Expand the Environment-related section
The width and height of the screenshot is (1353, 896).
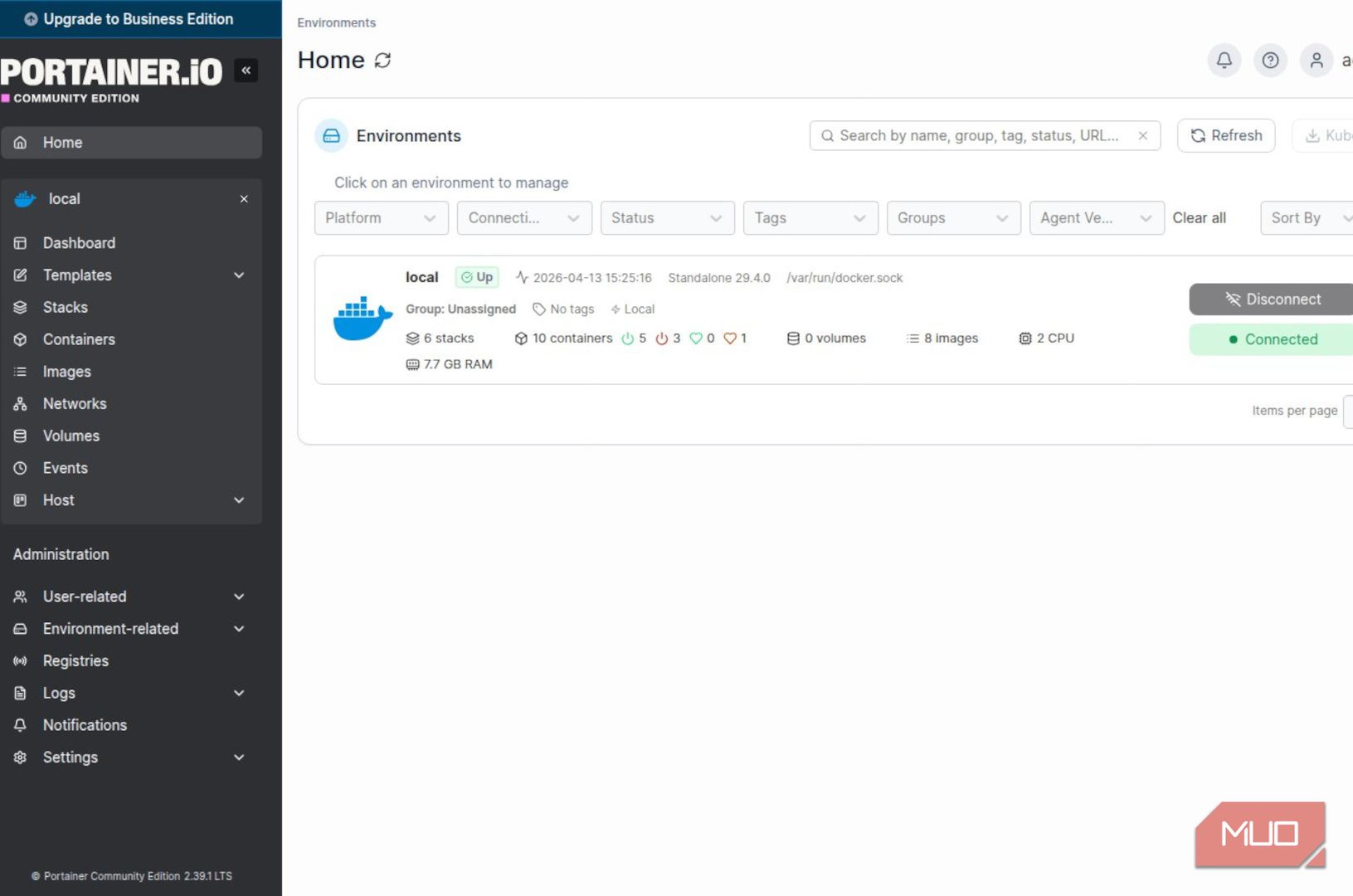tap(132, 629)
